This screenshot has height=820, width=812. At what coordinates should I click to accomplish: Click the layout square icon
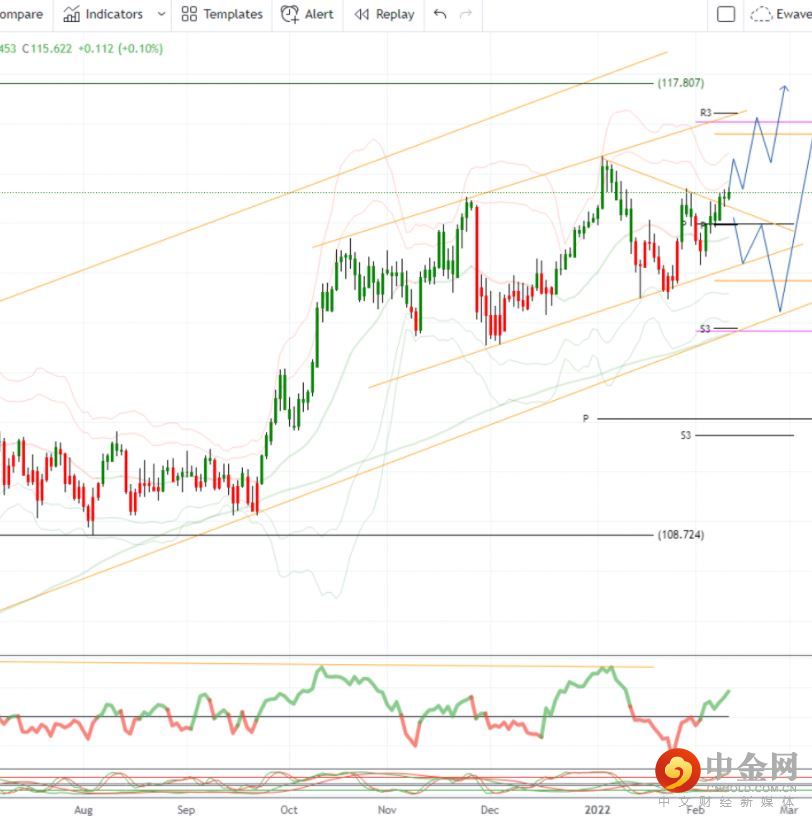point(725,14)
